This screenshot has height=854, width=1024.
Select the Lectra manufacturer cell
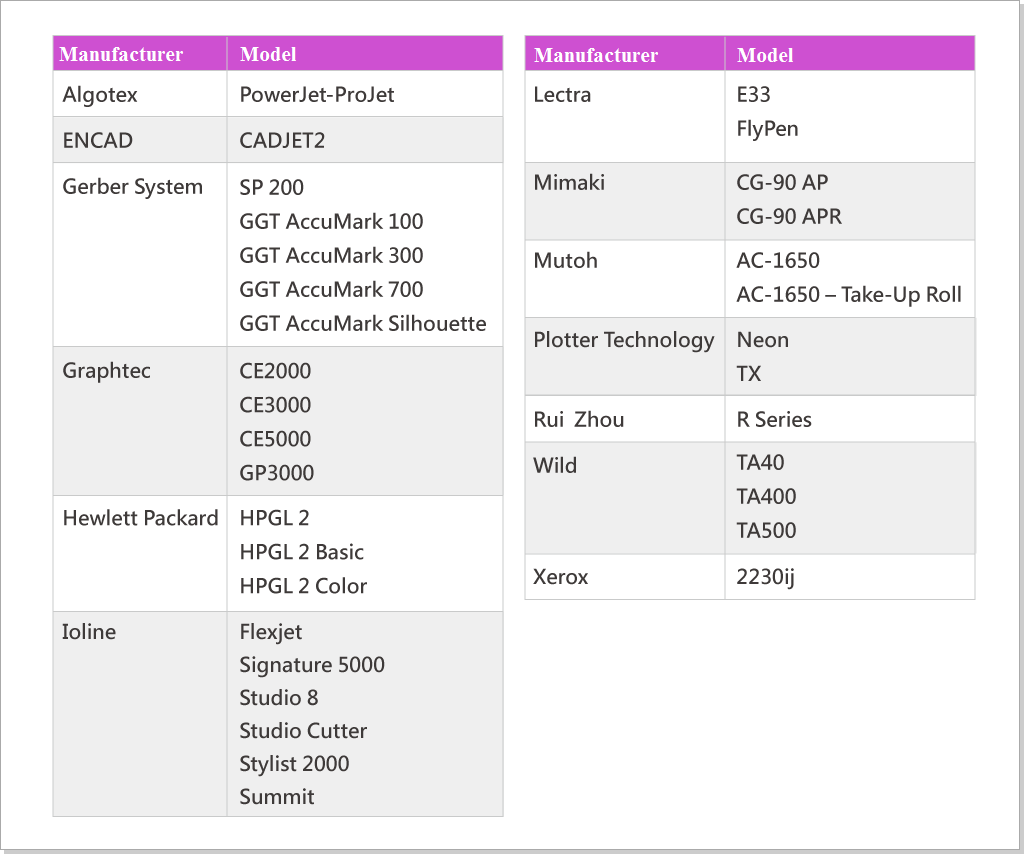(x=562, y=95)
